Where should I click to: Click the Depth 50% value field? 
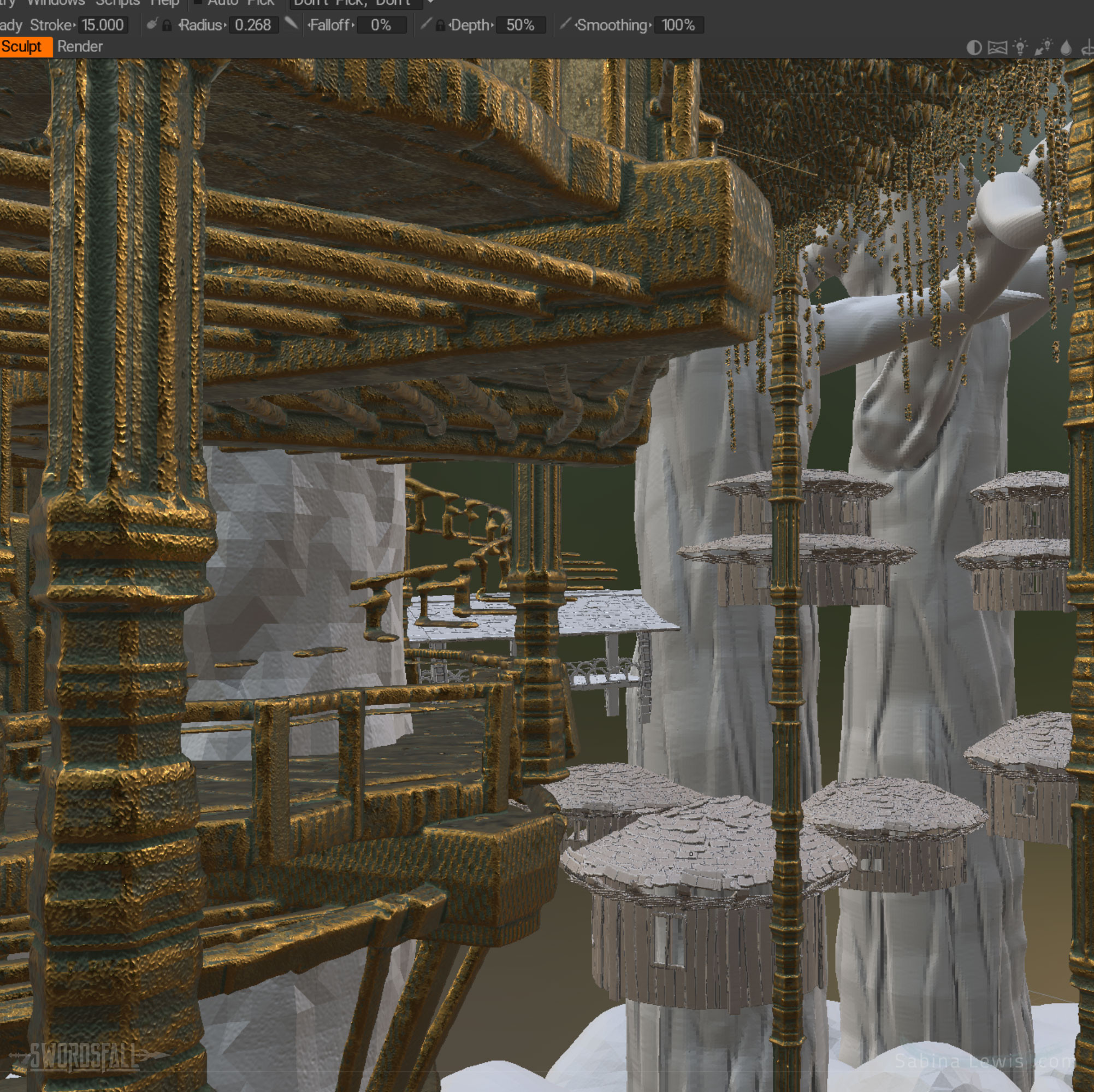[520, 25]
